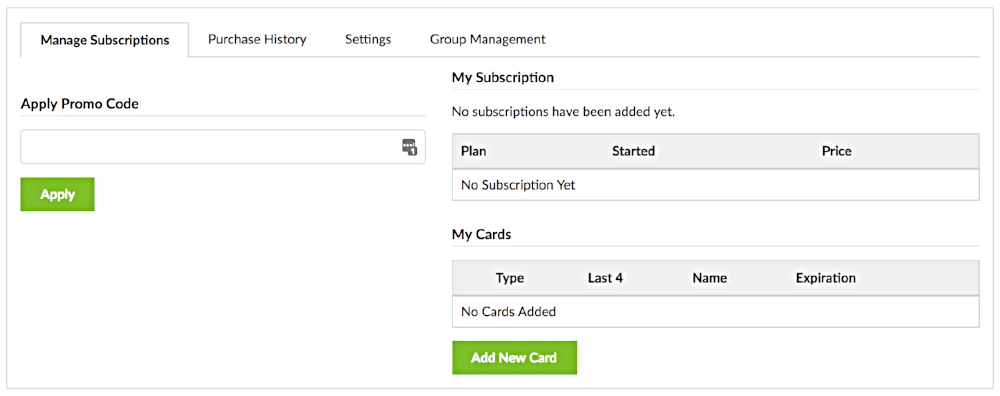Click the green Apply button
This screenshot has height=396, width=1000.
point(57,194)
